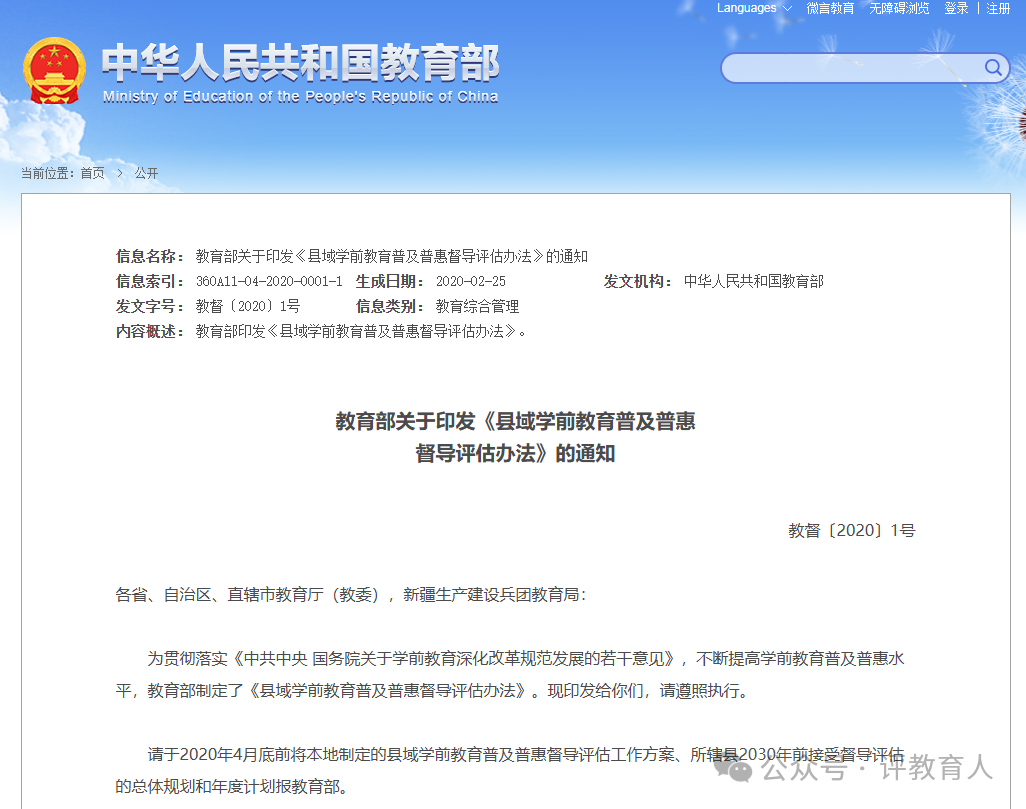Screen dimensions: 1026x809
Task: Click the search magnifier icon
Action: (x=993, y=67)
